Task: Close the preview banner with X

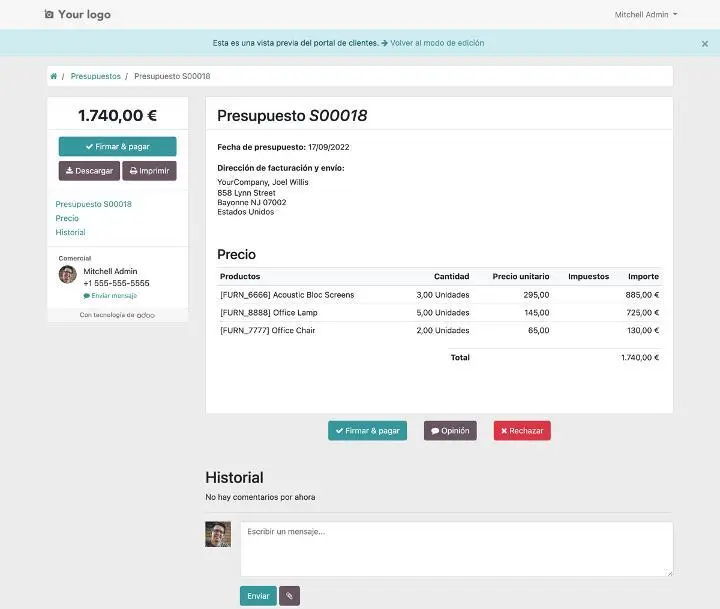Action: click(705, 44)
